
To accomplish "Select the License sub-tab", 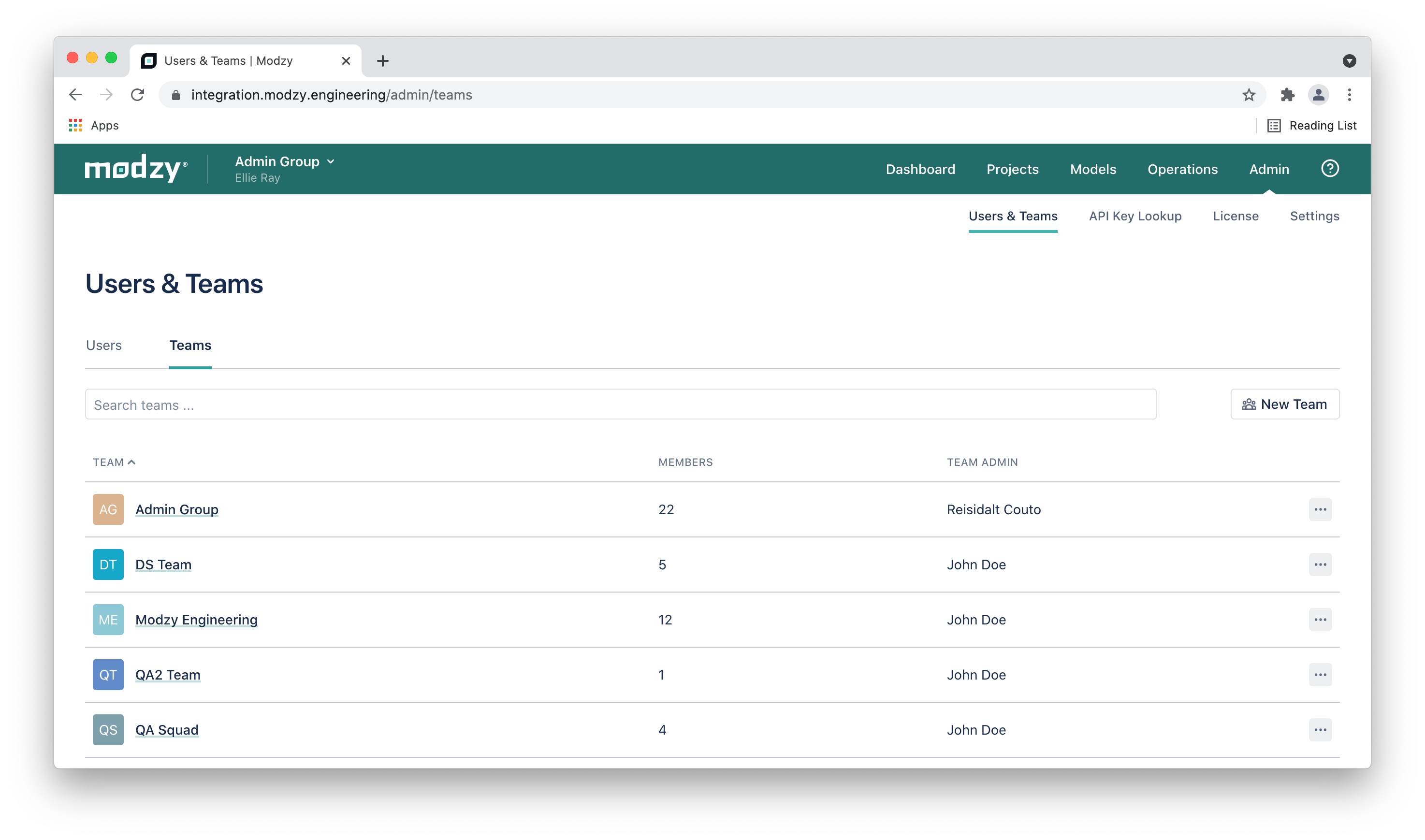I will 1236,216.
